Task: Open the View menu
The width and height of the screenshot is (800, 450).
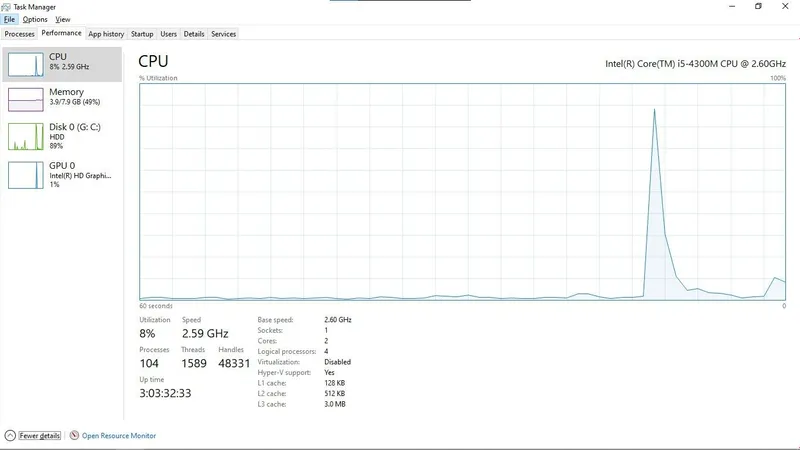Action: pos(63,19)
